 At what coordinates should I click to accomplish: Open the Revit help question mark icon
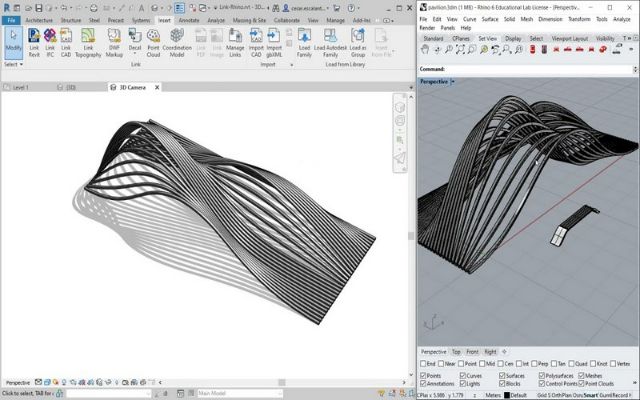point(351,8)
